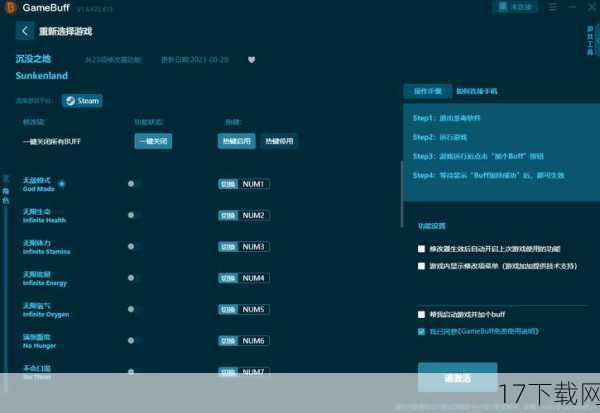Toggle the Infinite Stamina switch
Image resolution: width=600 pixels, height=413 pixels.
(134, 246)
